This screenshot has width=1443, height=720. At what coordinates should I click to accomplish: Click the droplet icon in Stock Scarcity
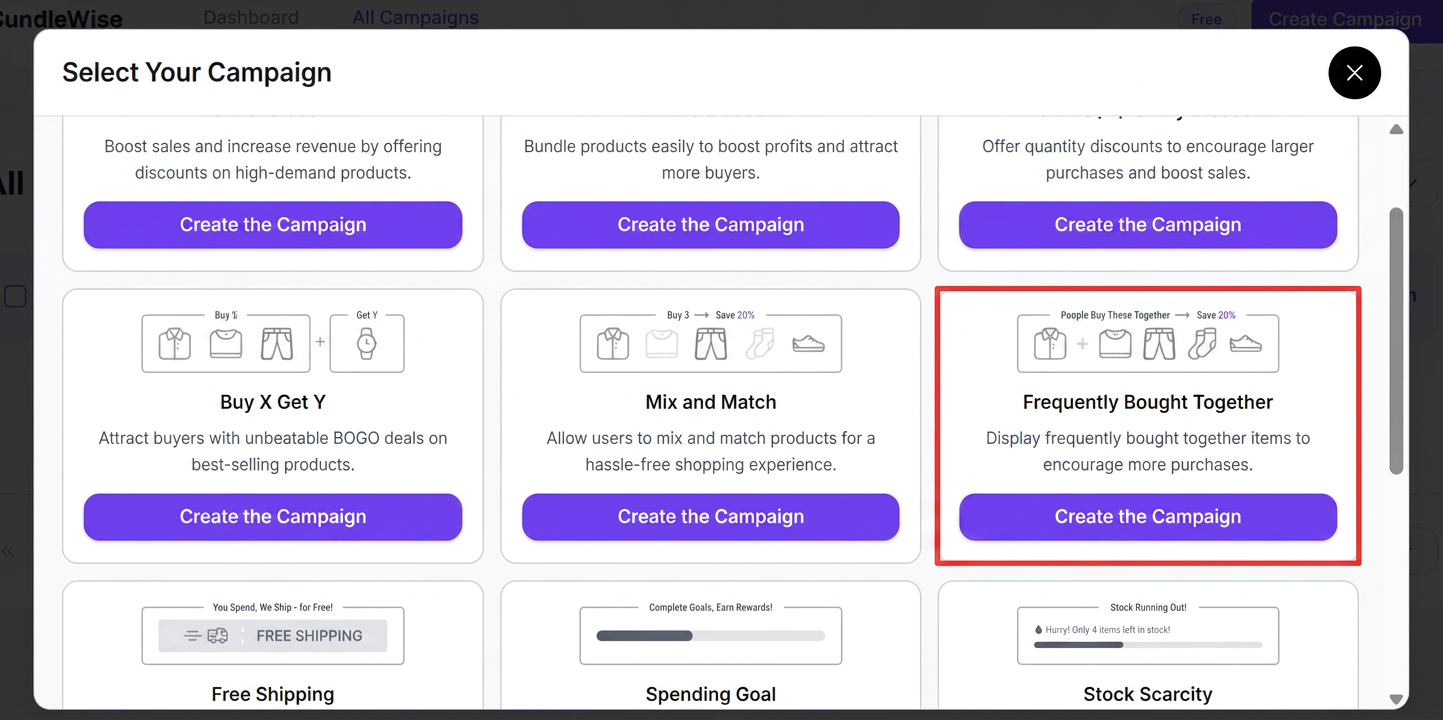coord(1038,630)
